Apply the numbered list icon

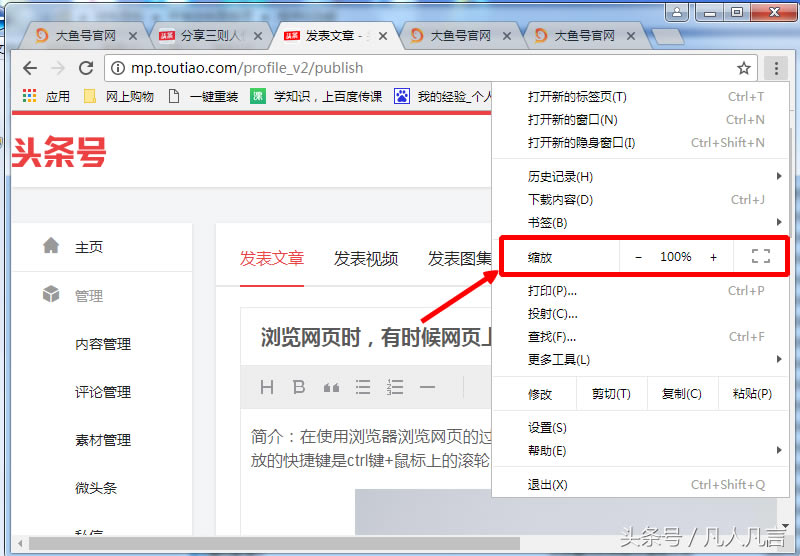coord(395,387)
